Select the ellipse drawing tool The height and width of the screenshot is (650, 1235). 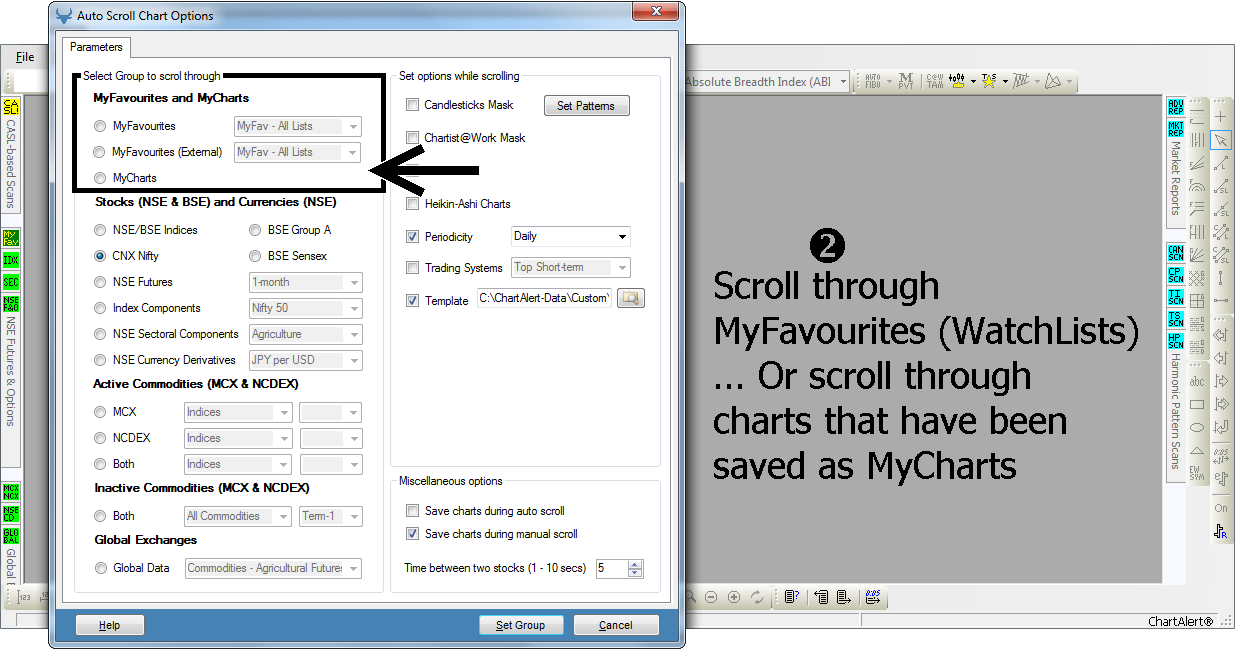[x=1197, y=428]
